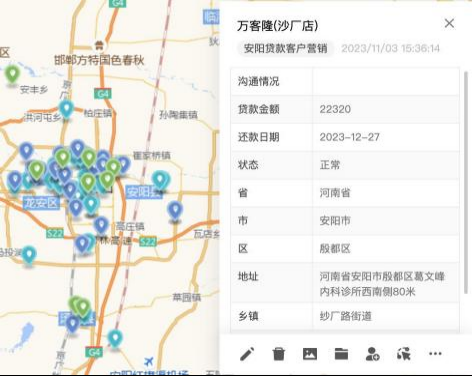Click the cursor selection icon
This screenshot has width=472, height=376.
pyautogui.click(x=404, y=354)
